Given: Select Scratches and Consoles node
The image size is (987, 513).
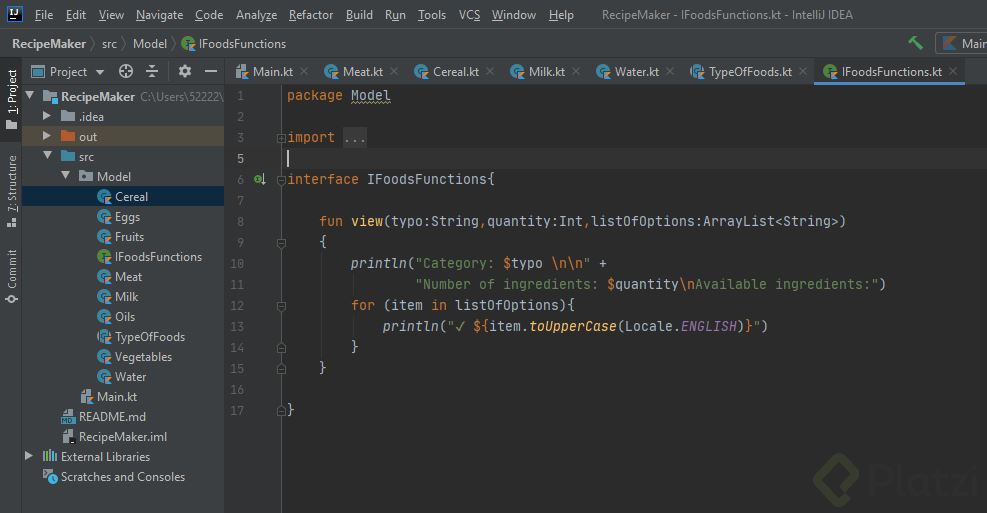Looking at the screenshot, I should pyautogui.click(x=114, y=476).
